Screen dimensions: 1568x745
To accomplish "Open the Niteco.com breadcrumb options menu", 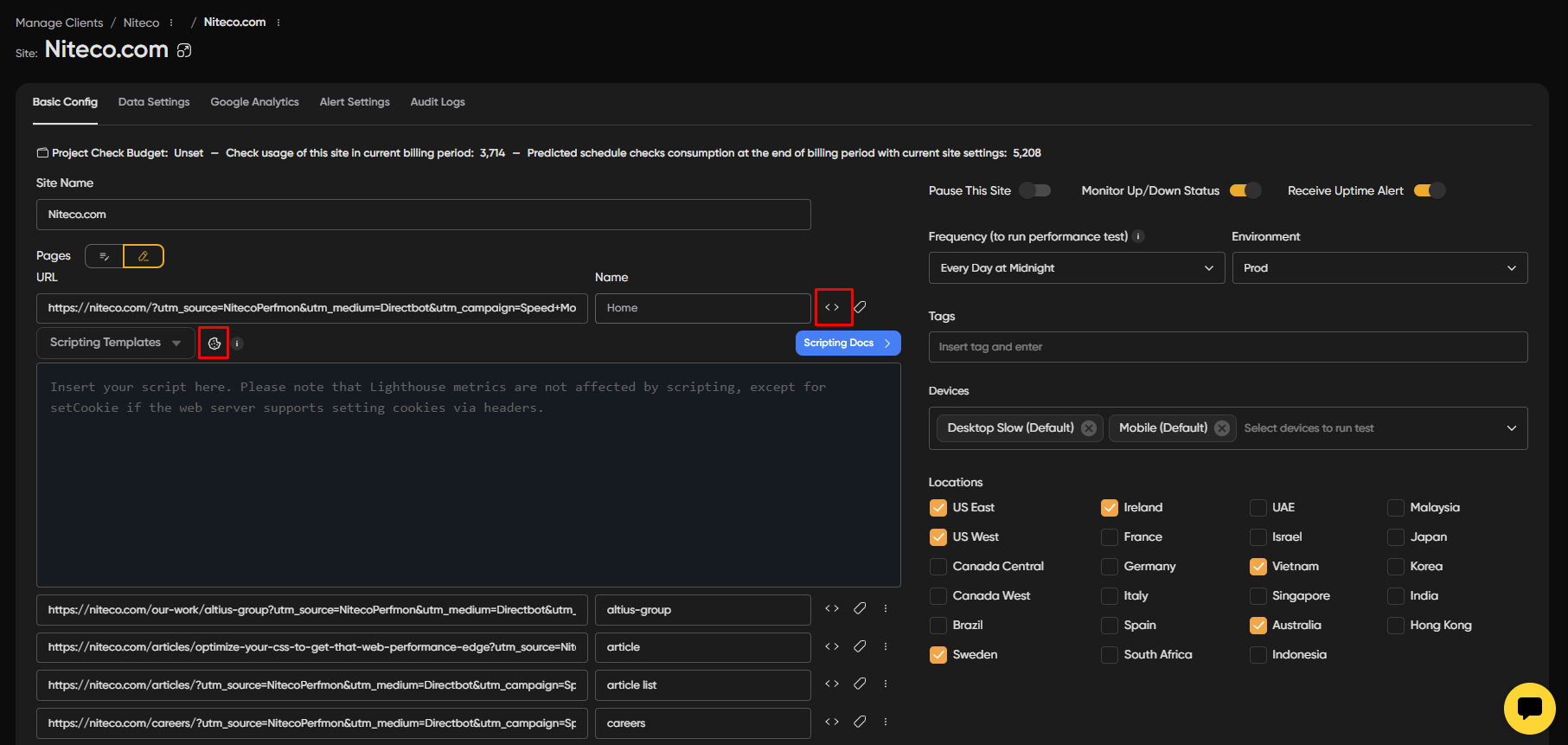I will (278, 22).
